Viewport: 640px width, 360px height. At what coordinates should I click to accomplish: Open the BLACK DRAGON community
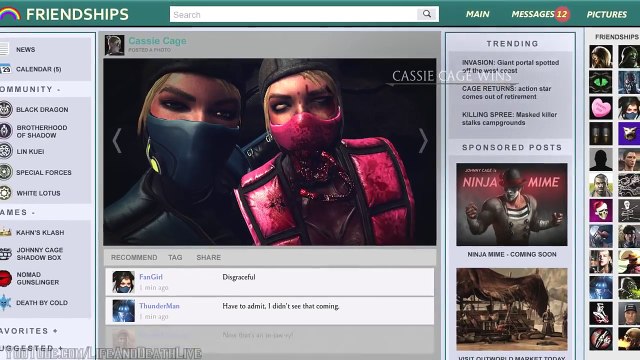tap(42, 110)
